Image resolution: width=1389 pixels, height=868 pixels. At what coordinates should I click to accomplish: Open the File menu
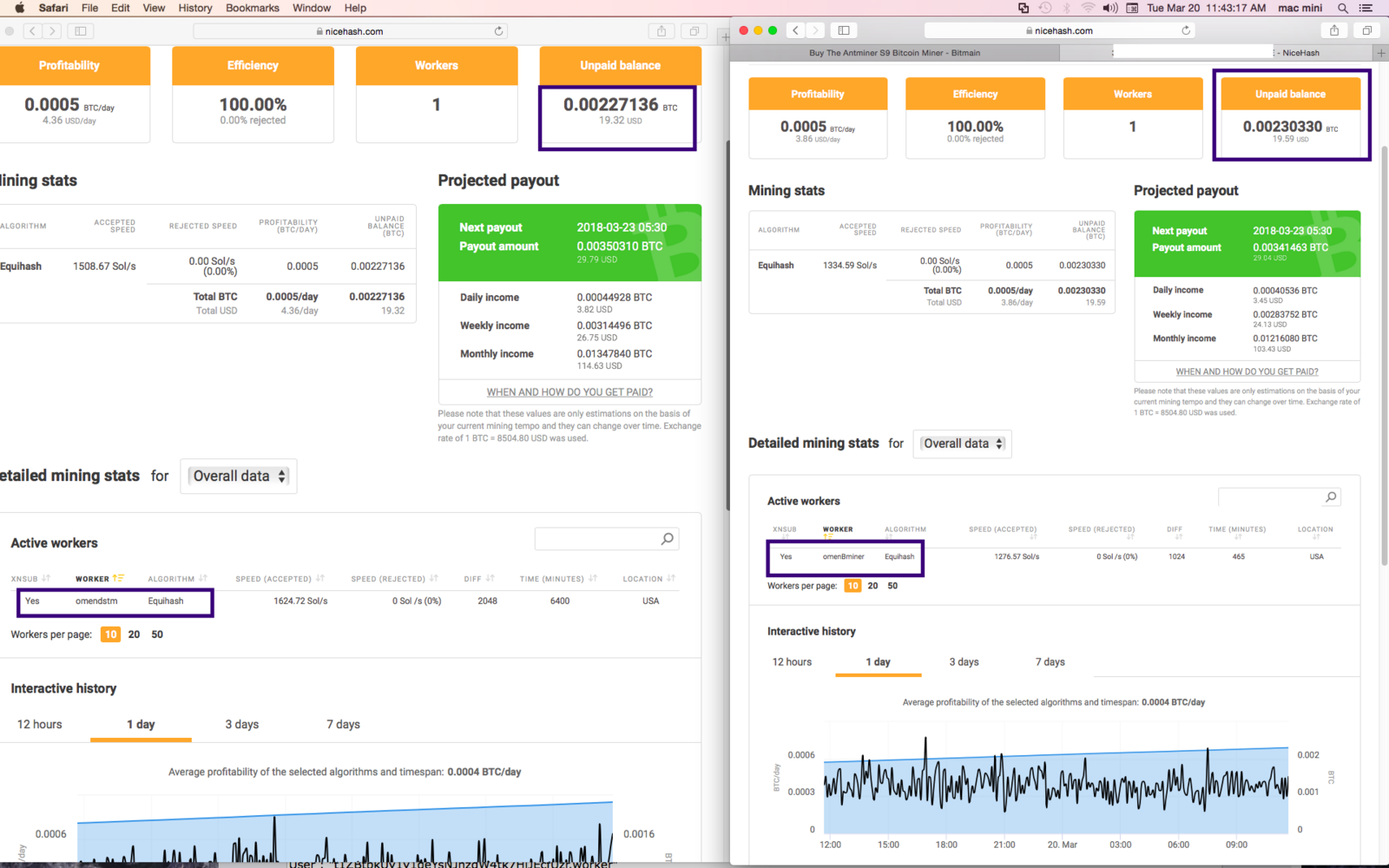[89, 8]
